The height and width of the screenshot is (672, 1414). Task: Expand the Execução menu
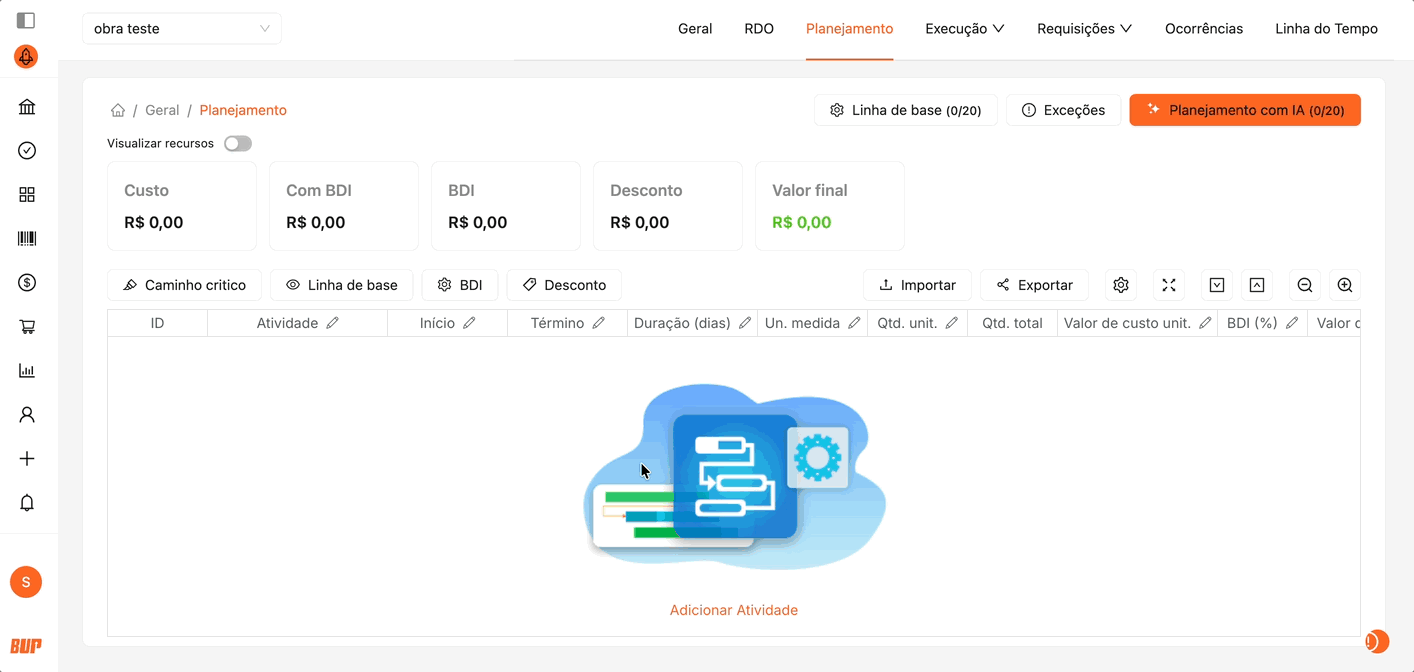964,29
